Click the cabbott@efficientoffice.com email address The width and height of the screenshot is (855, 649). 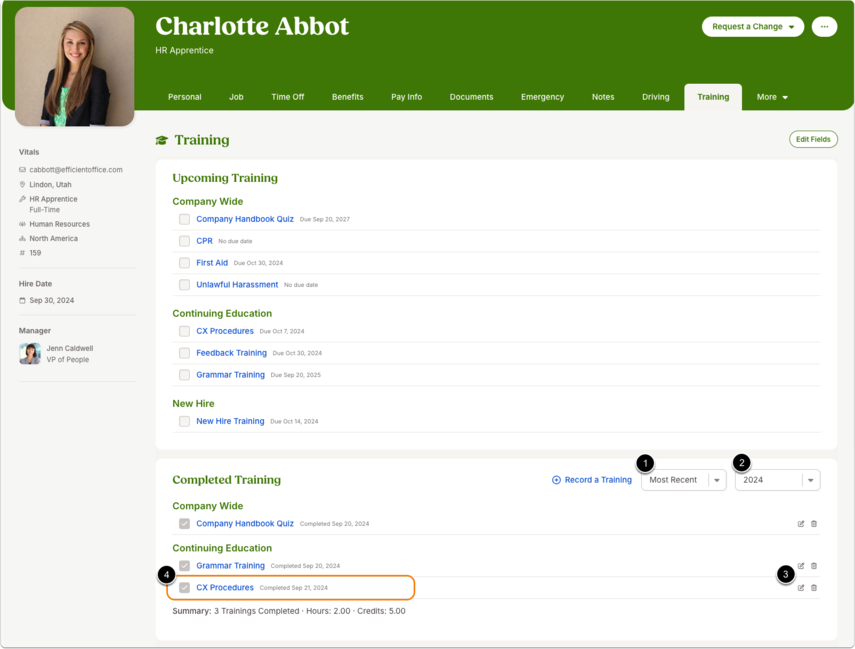tap(76, 170)
